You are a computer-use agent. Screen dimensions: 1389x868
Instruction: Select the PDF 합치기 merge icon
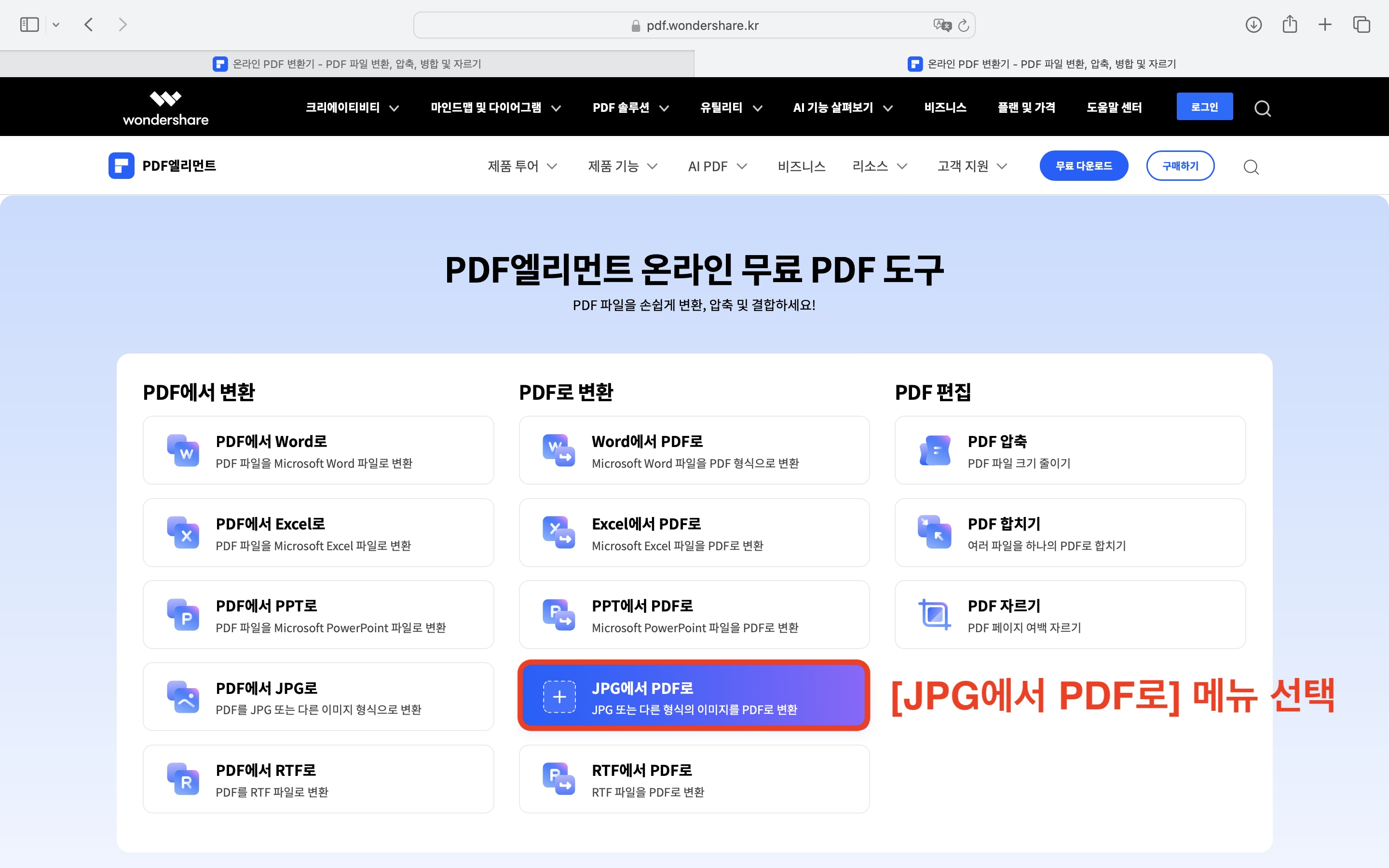coord(936,533)
